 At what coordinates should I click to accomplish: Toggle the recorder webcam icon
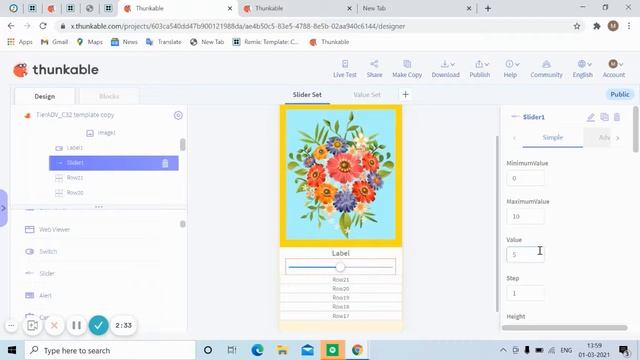[32, 325]
